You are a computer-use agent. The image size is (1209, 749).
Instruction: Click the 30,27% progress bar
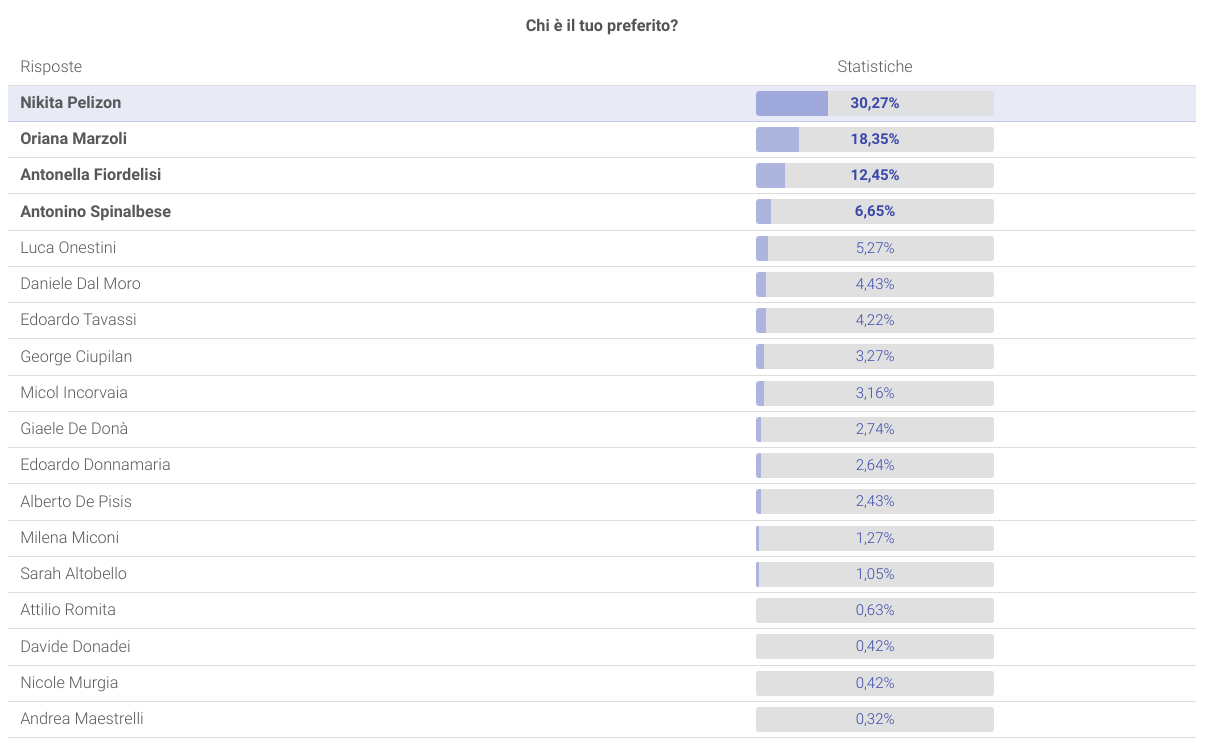pos(875,103)
